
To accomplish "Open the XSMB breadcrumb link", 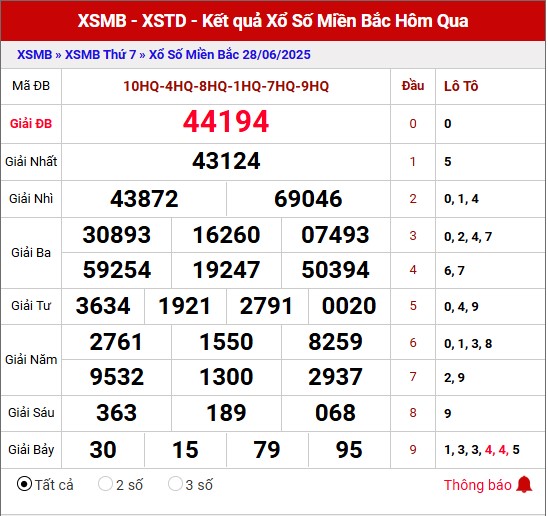I will [x=34, y=55].
